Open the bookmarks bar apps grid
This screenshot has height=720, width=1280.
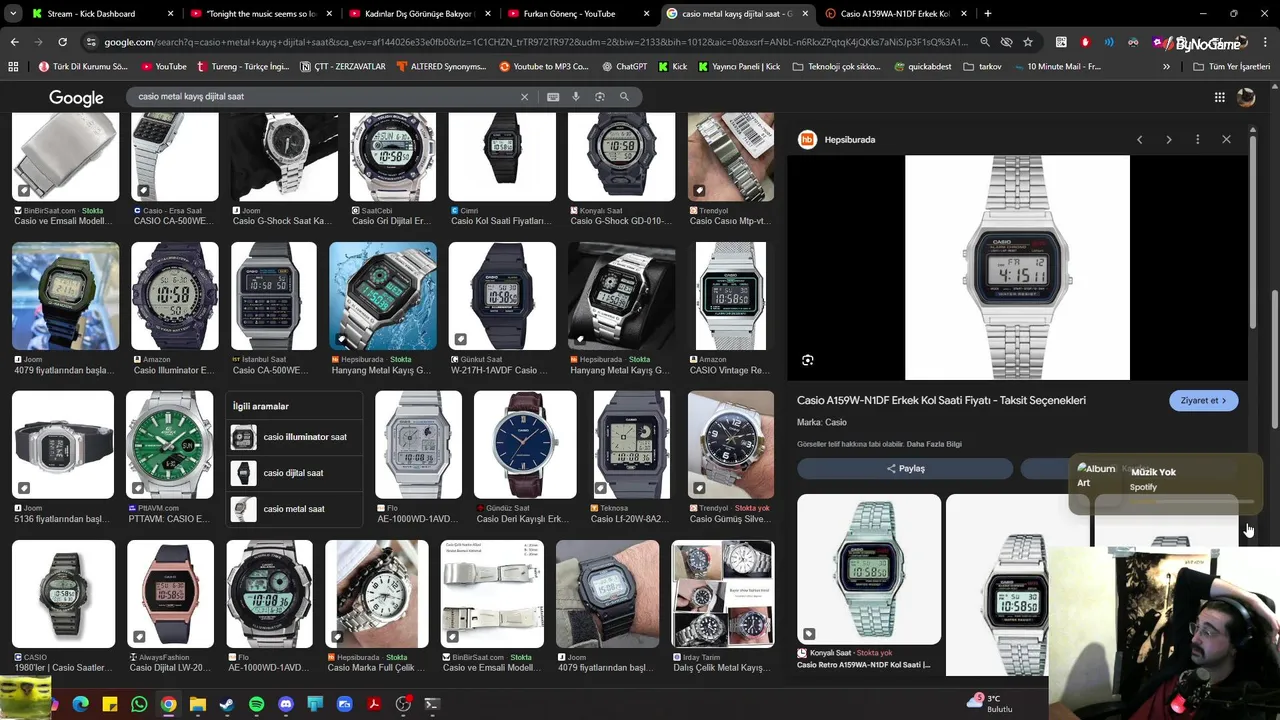[13, 66]
